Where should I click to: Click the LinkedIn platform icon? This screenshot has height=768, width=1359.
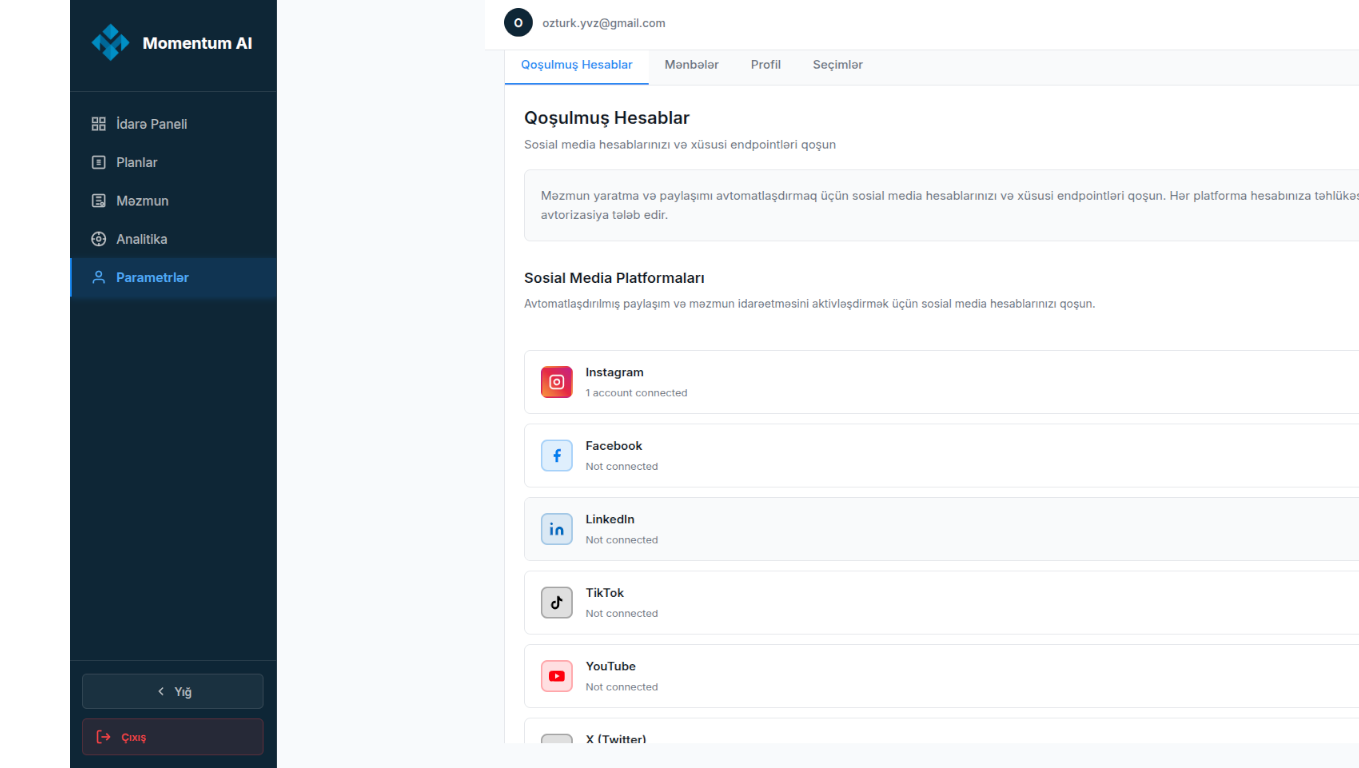point(557,529)
